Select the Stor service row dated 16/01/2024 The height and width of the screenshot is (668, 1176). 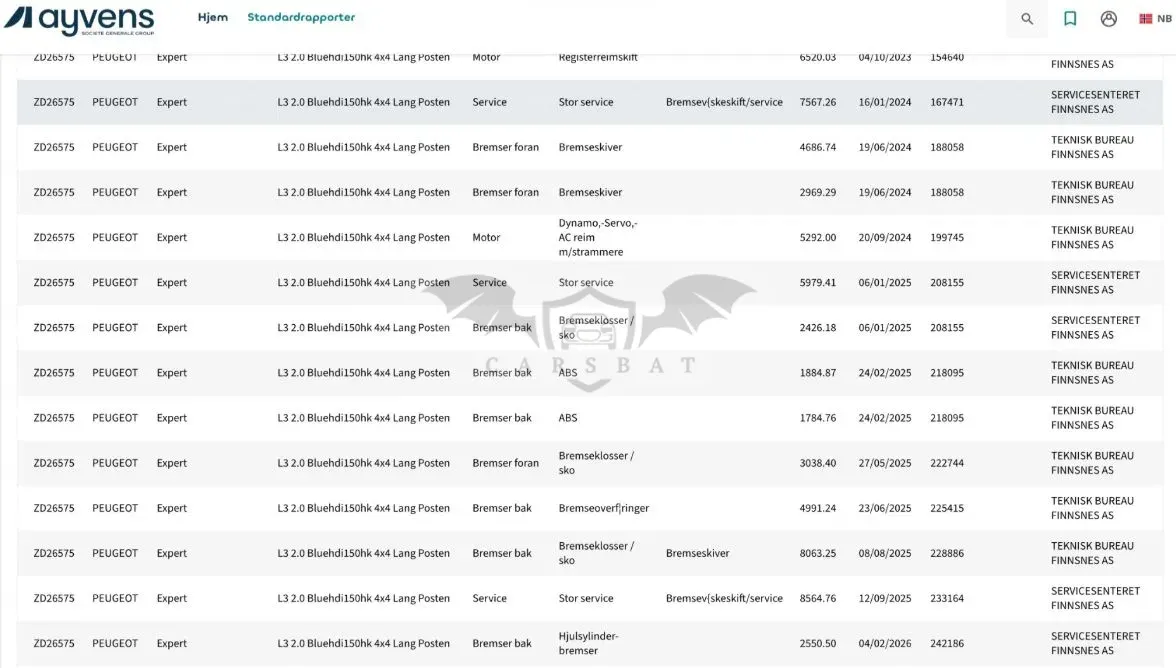pos(590,102)
